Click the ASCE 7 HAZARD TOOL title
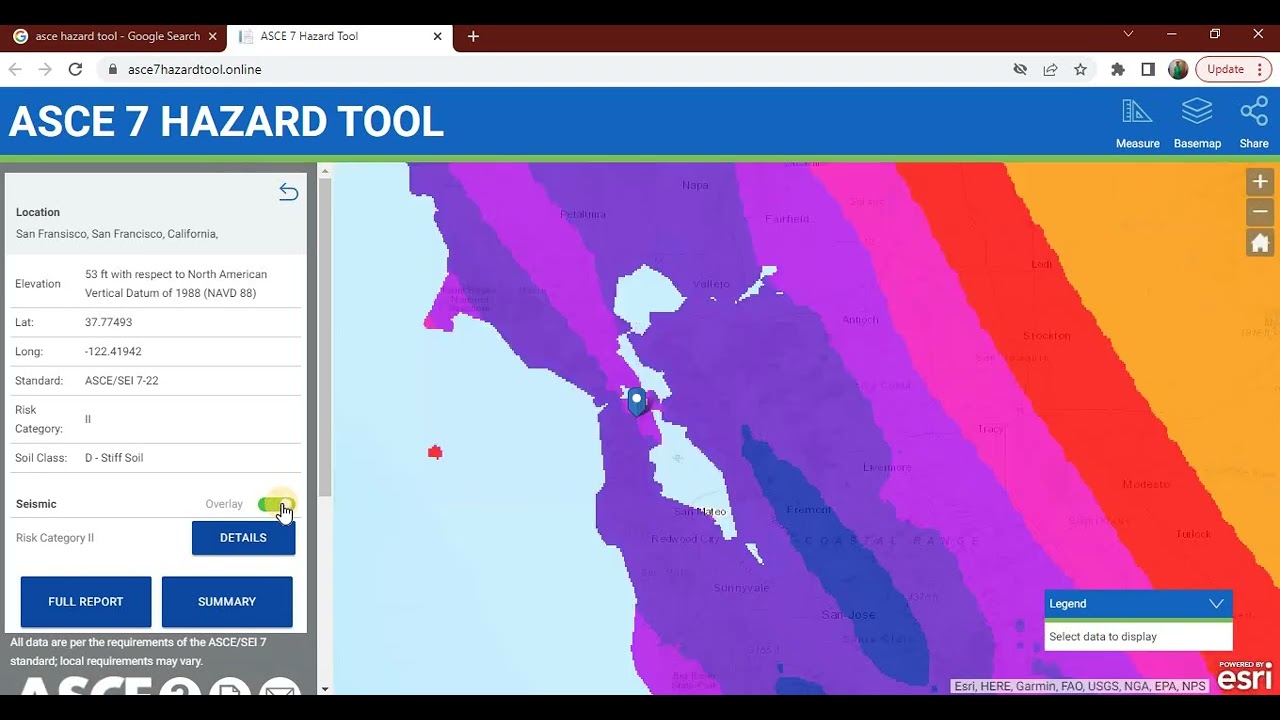 [x=226, y=122]
